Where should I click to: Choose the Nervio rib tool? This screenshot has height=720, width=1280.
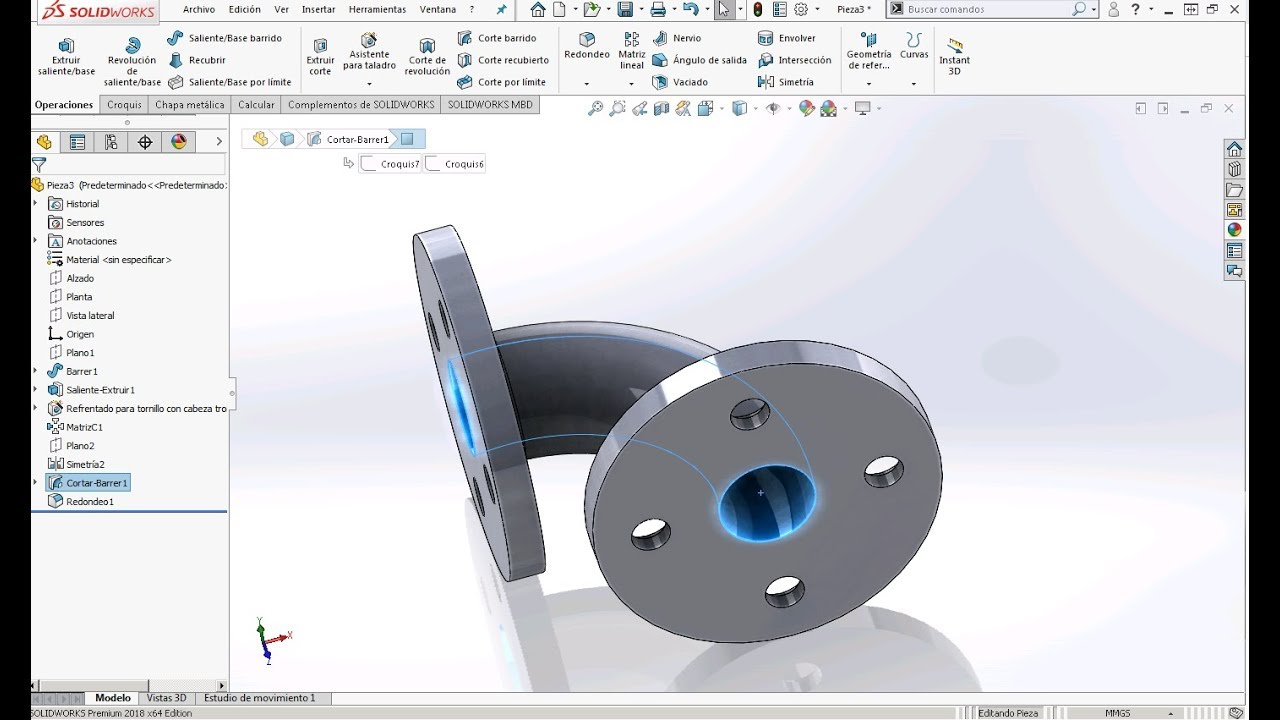click(677, 38)
